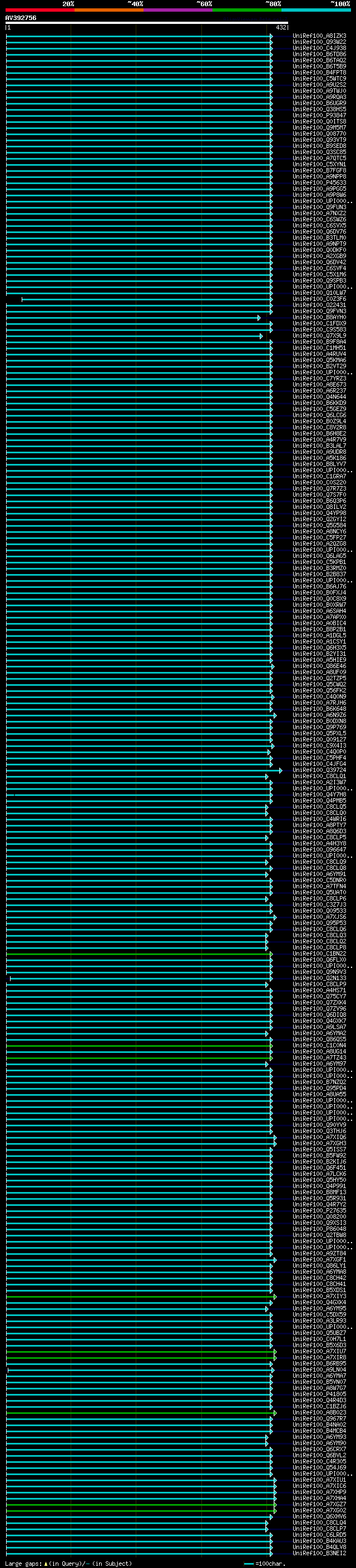Click the label UniRef100_C1BN22
This screenshot has width=356, height=1568.
coord(319,954)
